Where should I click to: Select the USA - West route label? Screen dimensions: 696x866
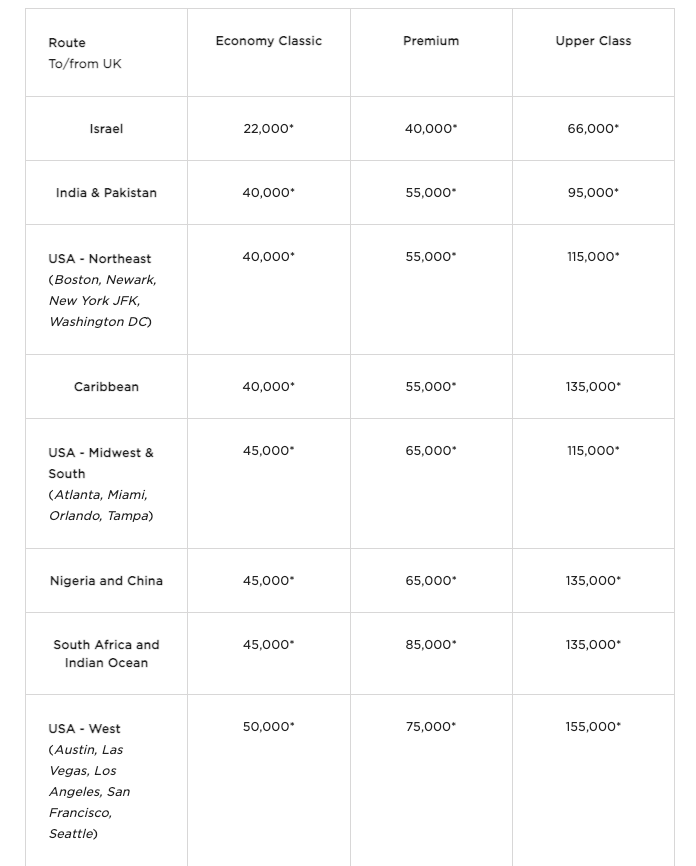click(x=84, y=728)
